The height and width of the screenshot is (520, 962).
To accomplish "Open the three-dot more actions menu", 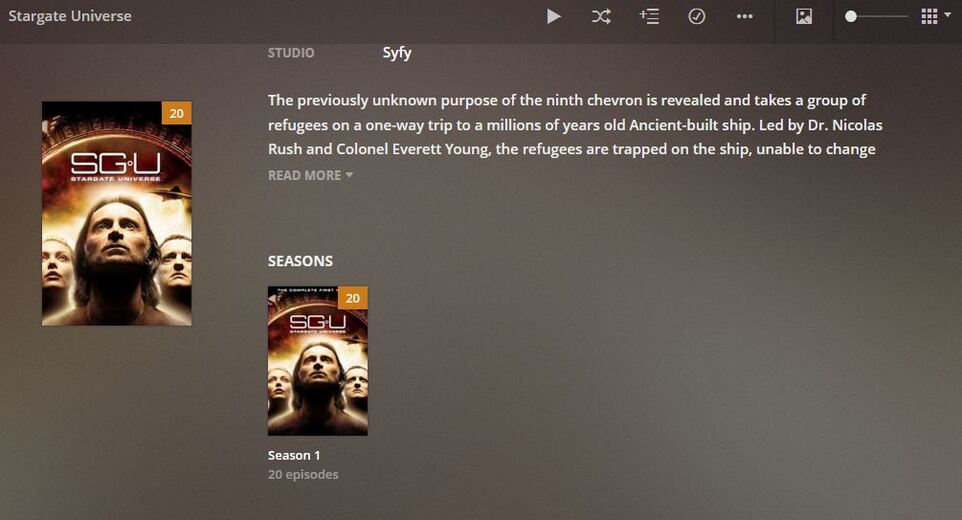I will pos(744,17).
